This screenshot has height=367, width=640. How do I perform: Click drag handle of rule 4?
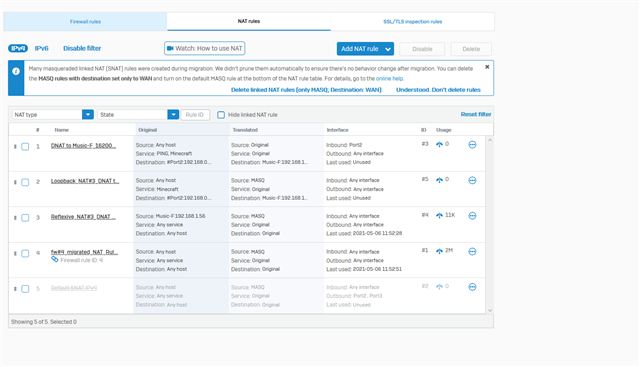coord(15,254)
